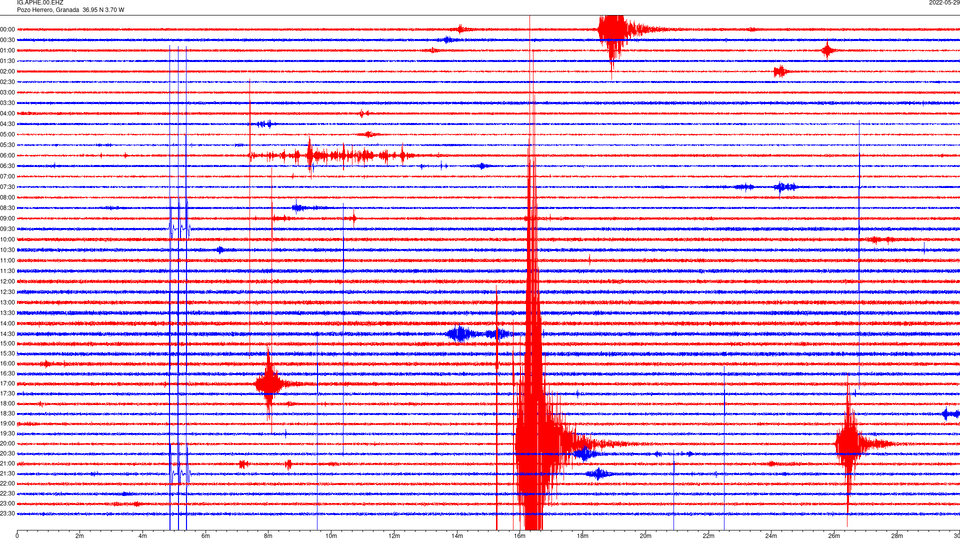
Task: Select the 17:00 trace time label
Action: pyautogui.click(x=8, y=384)
